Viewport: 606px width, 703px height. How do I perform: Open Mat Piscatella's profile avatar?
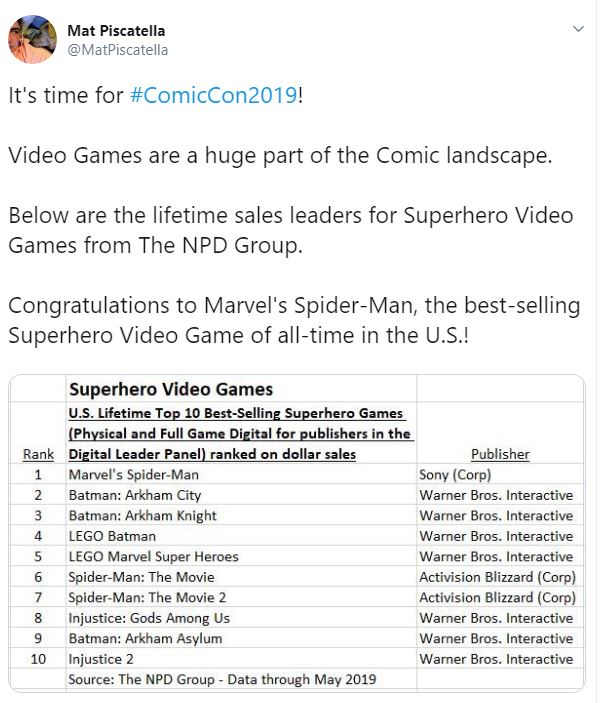33,39
